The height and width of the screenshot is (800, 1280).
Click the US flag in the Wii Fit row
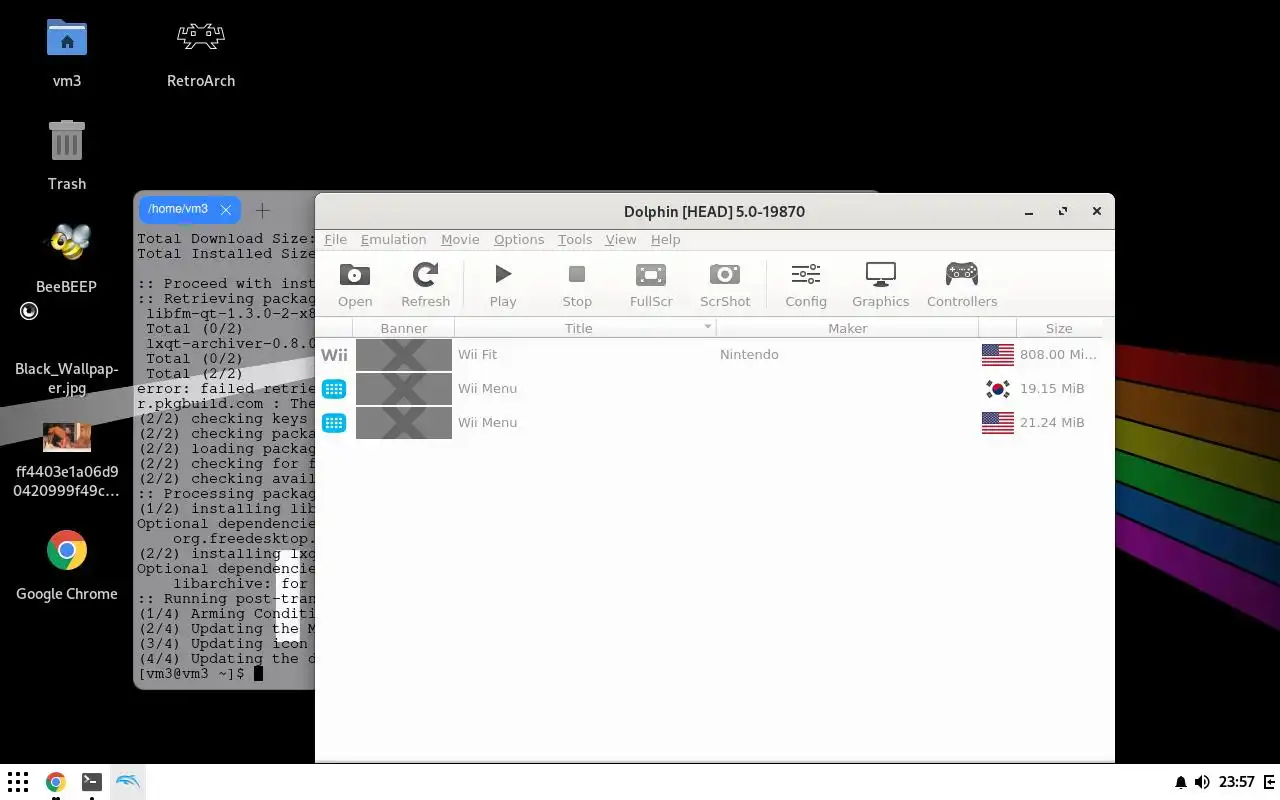pyautogui.click(x=998, y=355)
